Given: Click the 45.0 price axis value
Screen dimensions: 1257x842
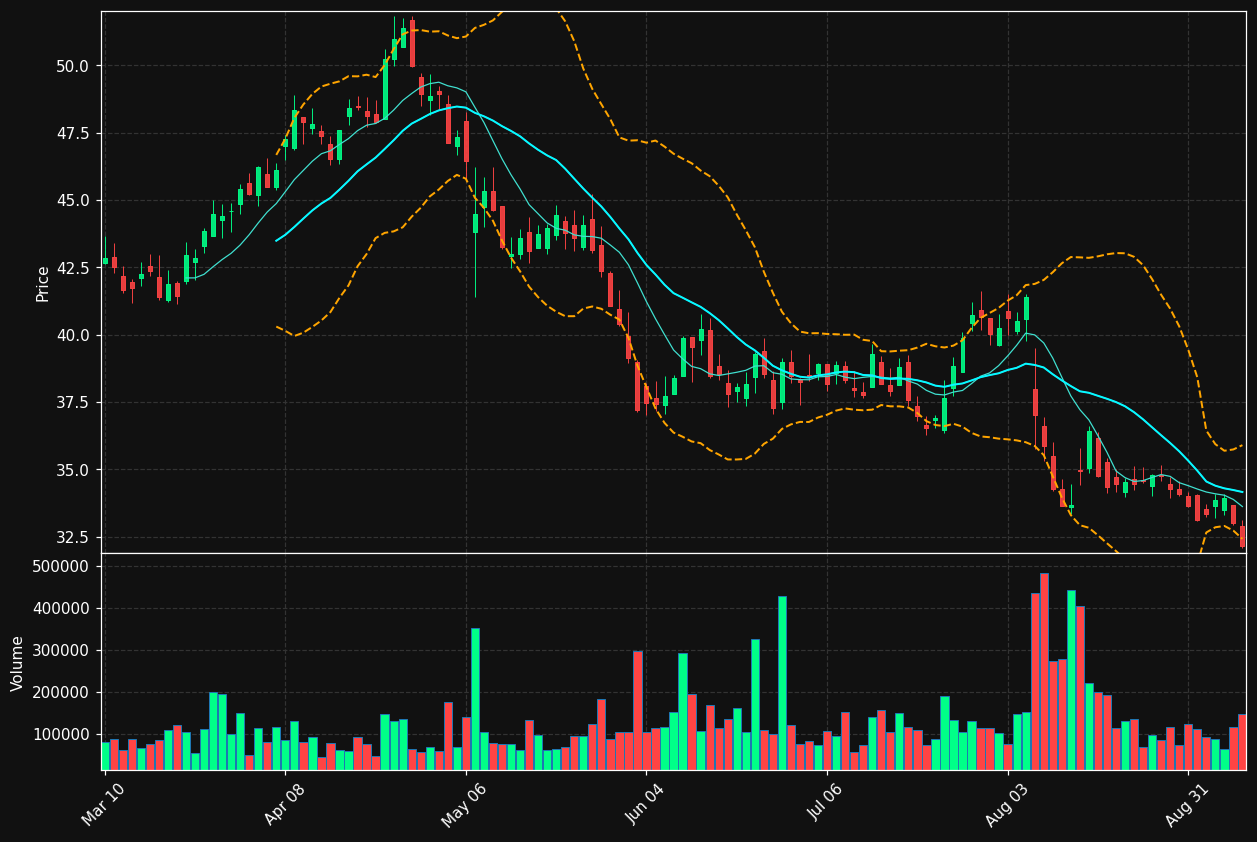Looking at the screenshot, I should 73,200.
